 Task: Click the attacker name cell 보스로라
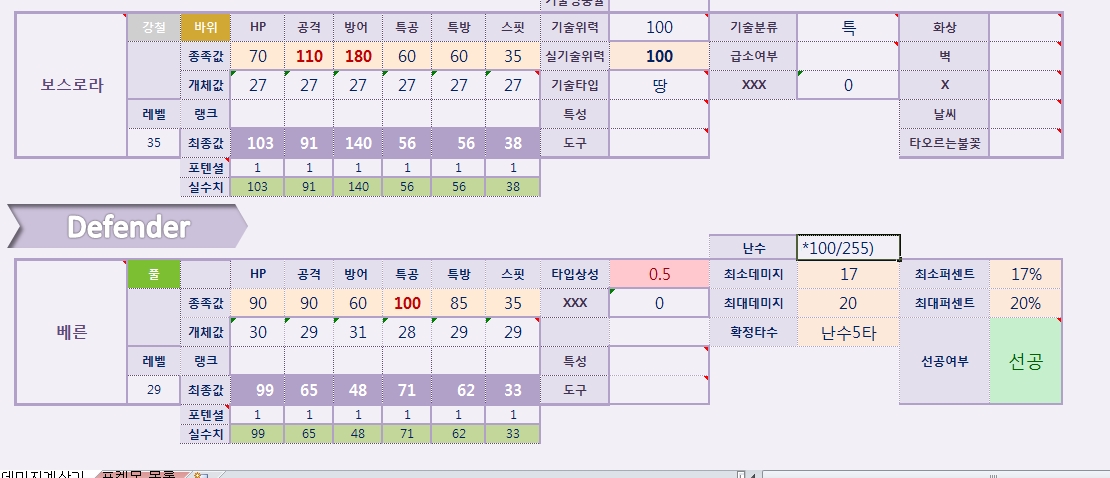[72, 85]
